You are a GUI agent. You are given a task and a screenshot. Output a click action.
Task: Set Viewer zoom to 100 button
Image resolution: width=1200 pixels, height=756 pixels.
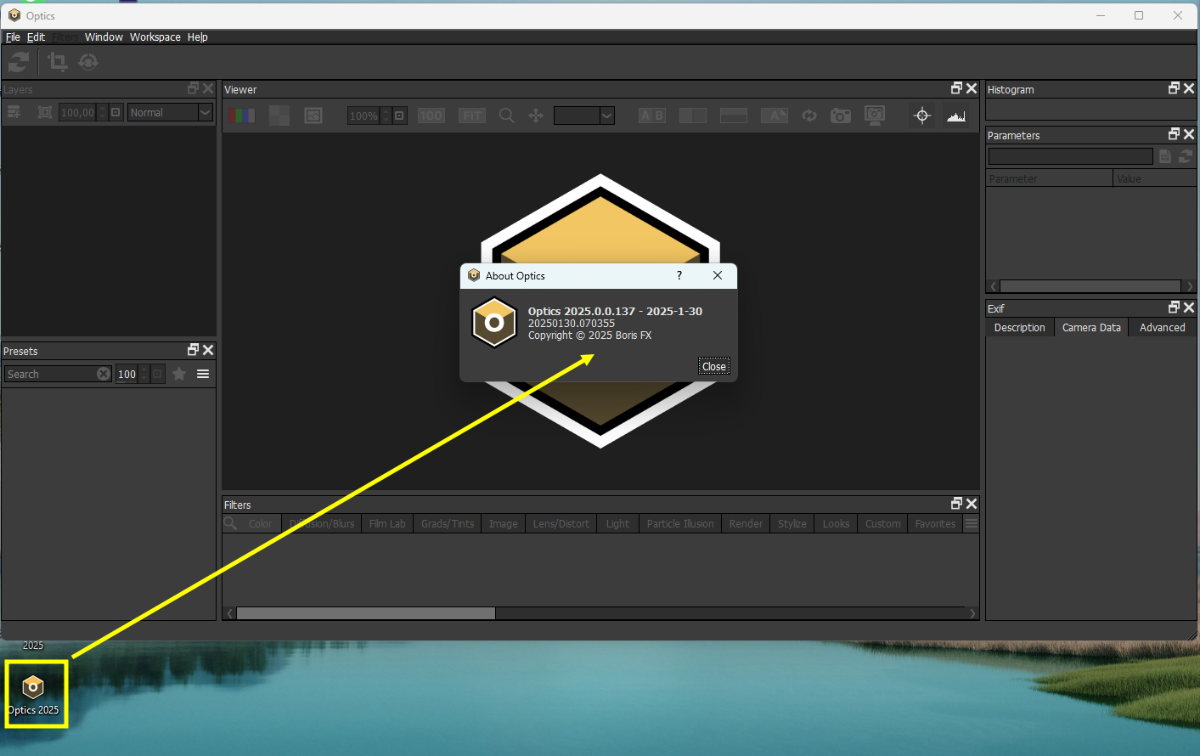click(x=431, y=116)
